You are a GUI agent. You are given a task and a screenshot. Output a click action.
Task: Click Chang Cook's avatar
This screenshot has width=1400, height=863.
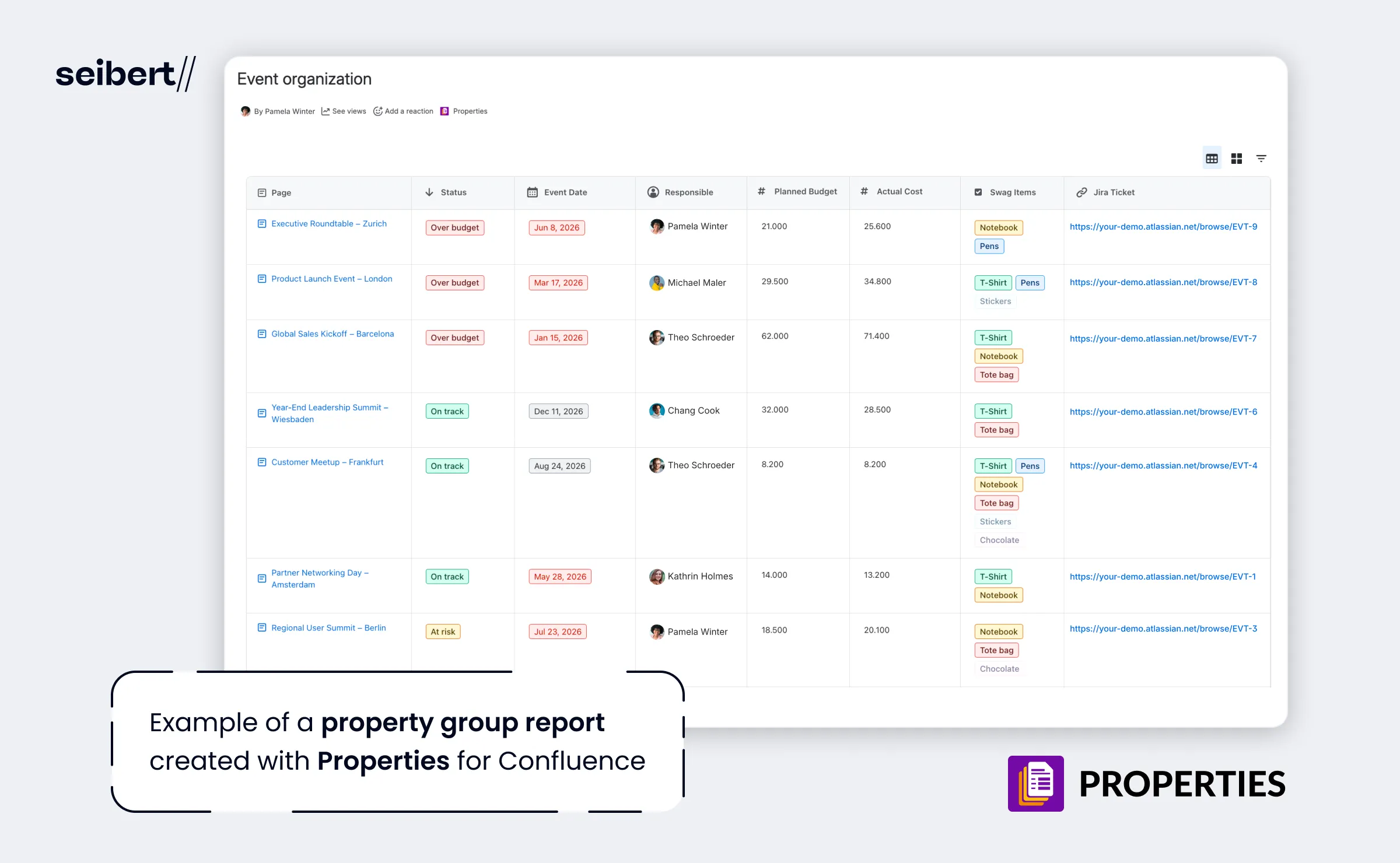(x=657, y=411)
